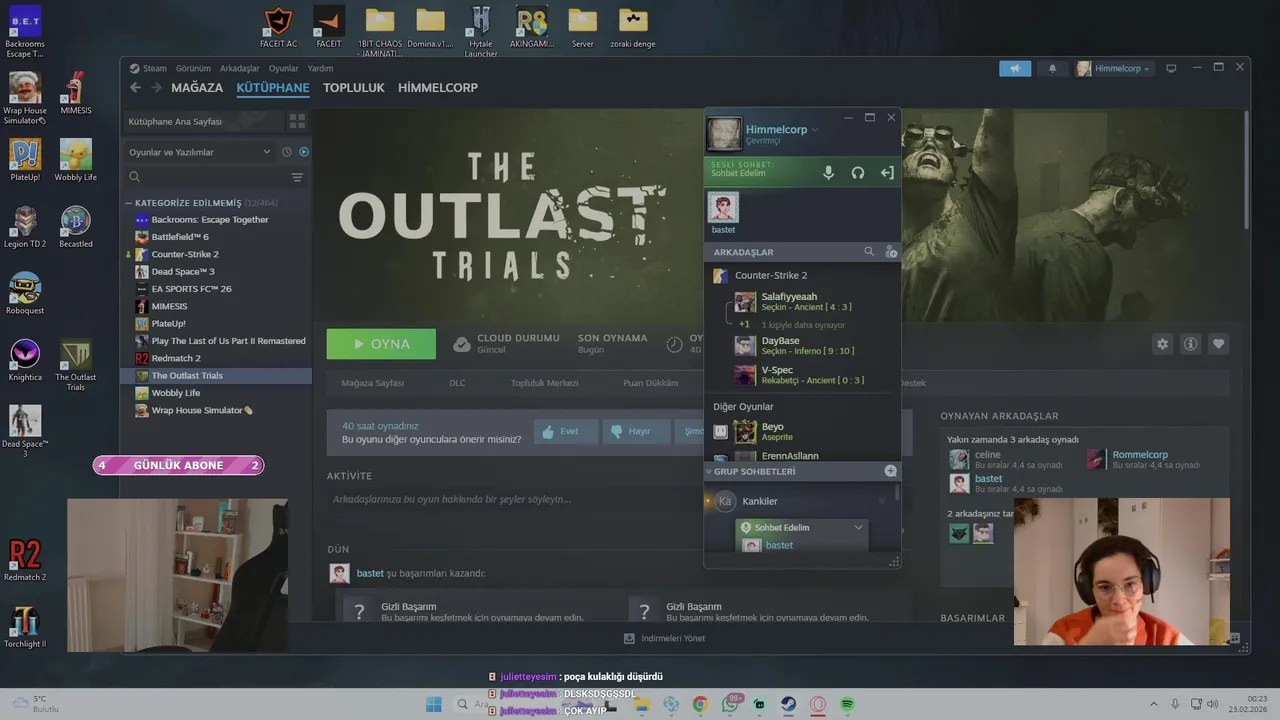
Task: Search friends using the magnifier icon
Action: tap(869, 252)
